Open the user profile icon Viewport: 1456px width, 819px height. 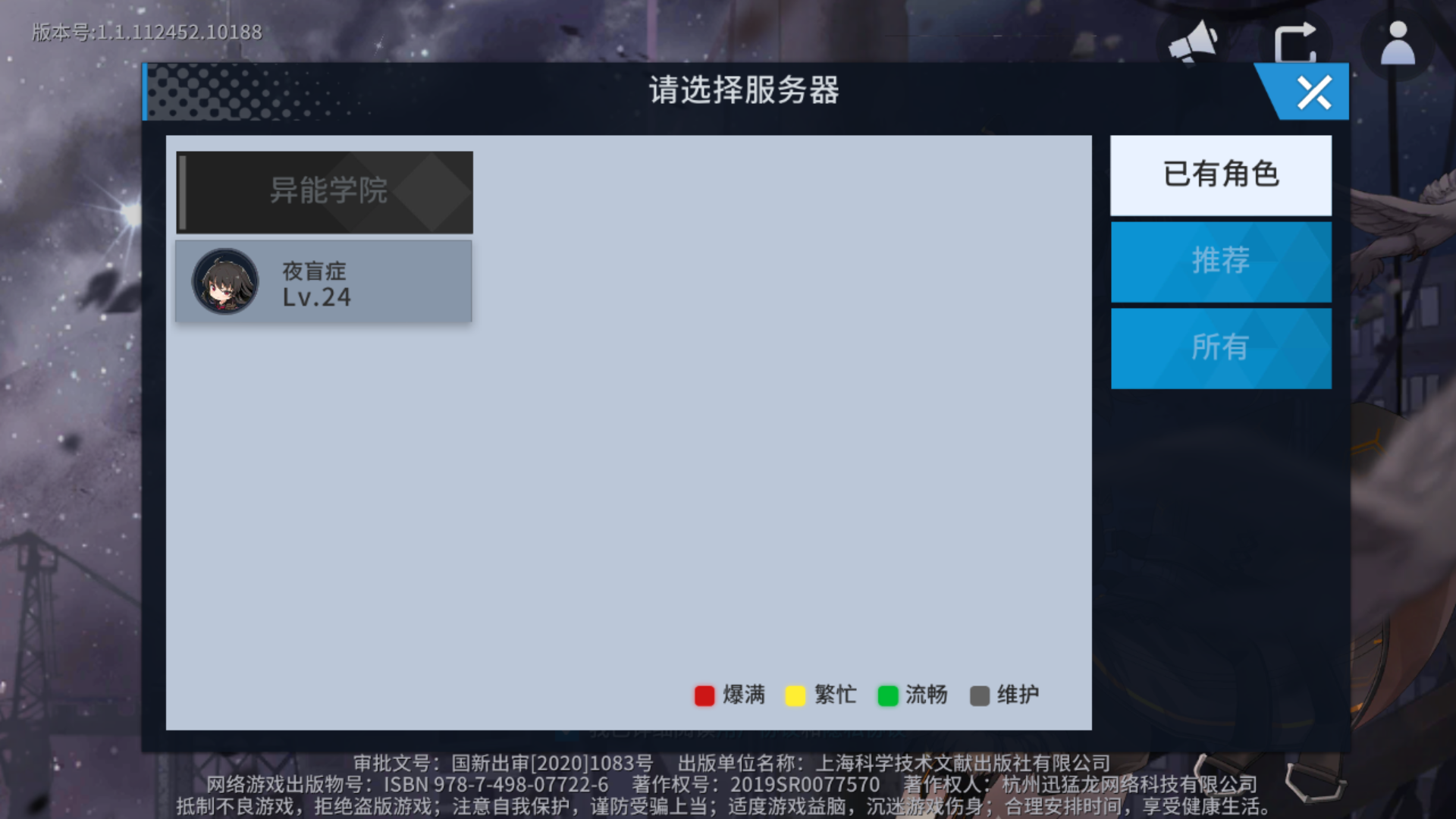pos(1397,44)
